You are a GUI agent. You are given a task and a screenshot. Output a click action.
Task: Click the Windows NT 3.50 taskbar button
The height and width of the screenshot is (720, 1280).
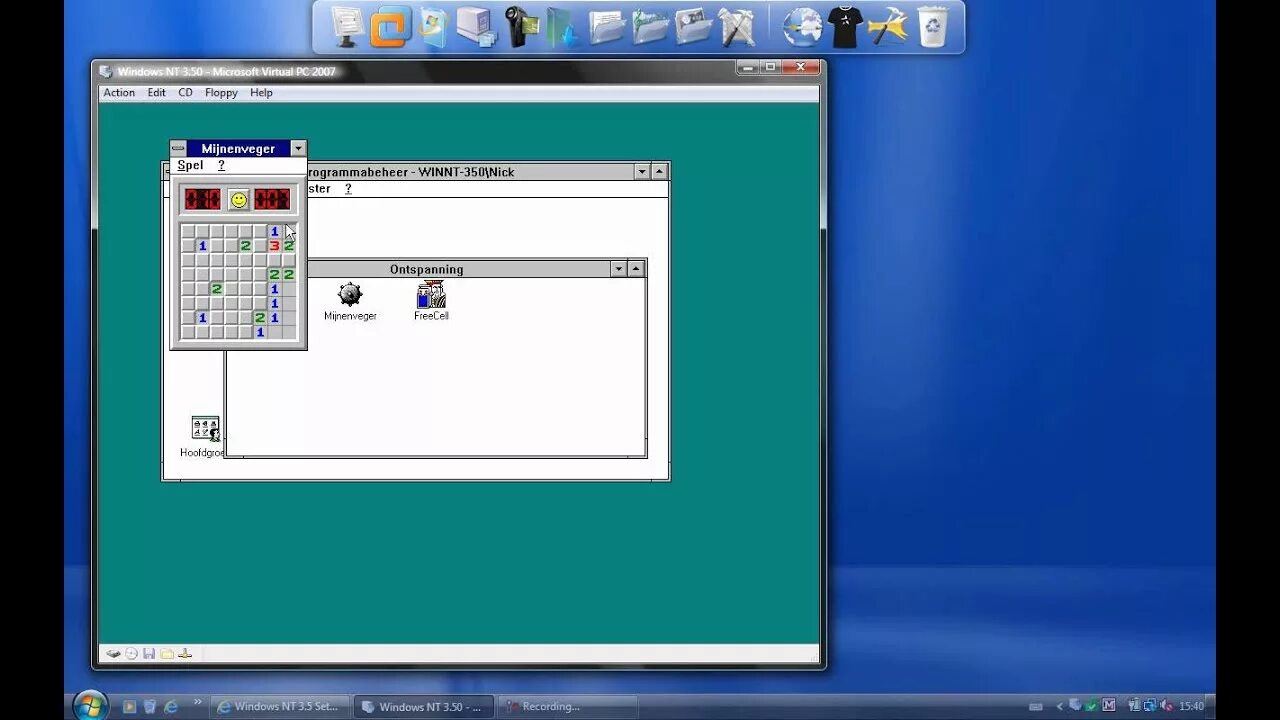[423, 706]
